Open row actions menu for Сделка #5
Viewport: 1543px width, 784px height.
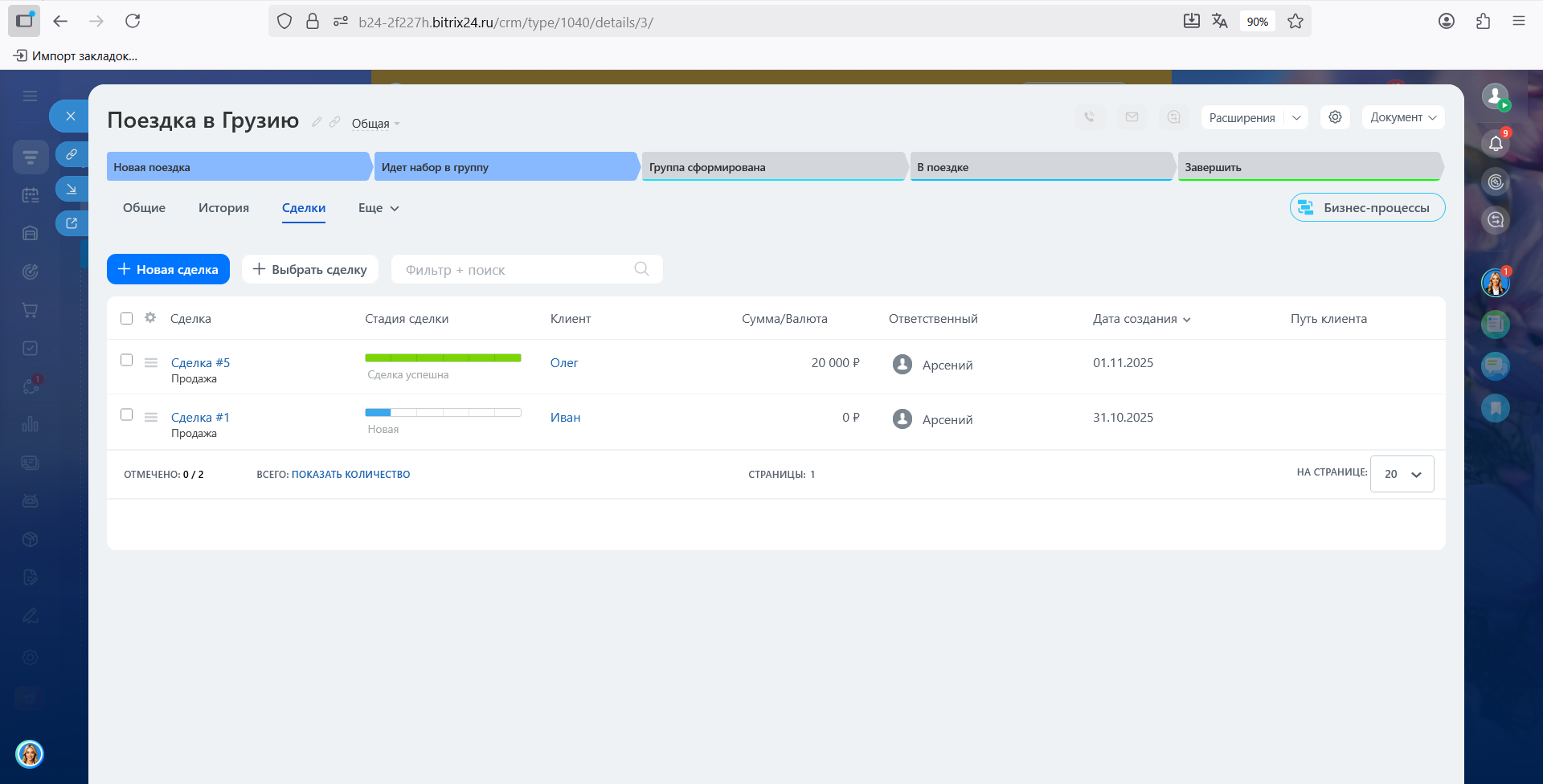(151, 363)
